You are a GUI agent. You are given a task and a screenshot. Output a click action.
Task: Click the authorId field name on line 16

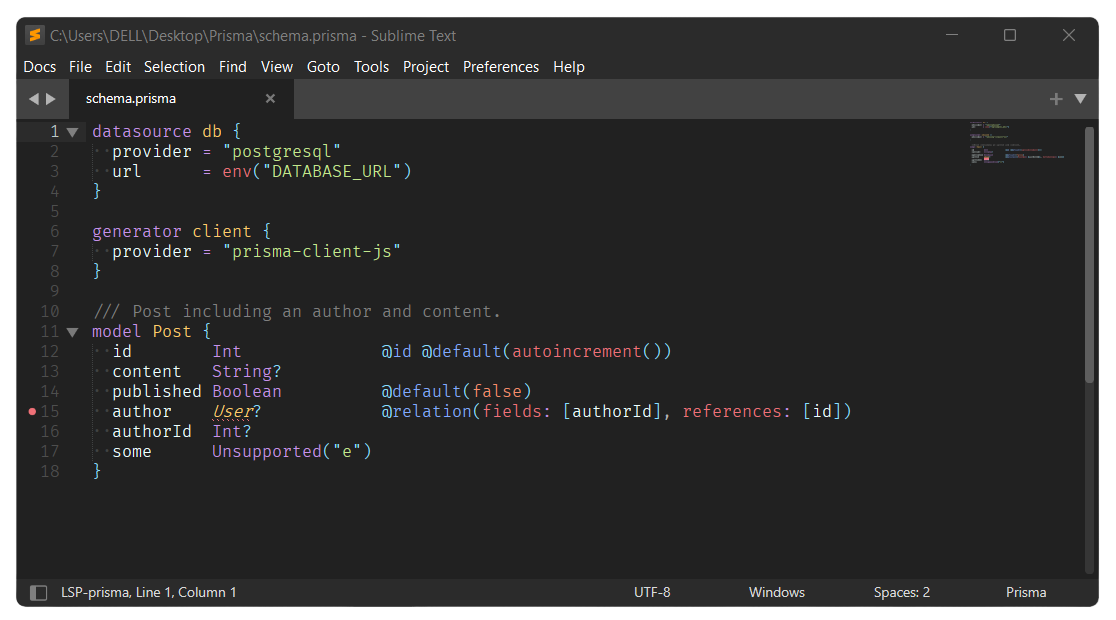coord(152,431)
